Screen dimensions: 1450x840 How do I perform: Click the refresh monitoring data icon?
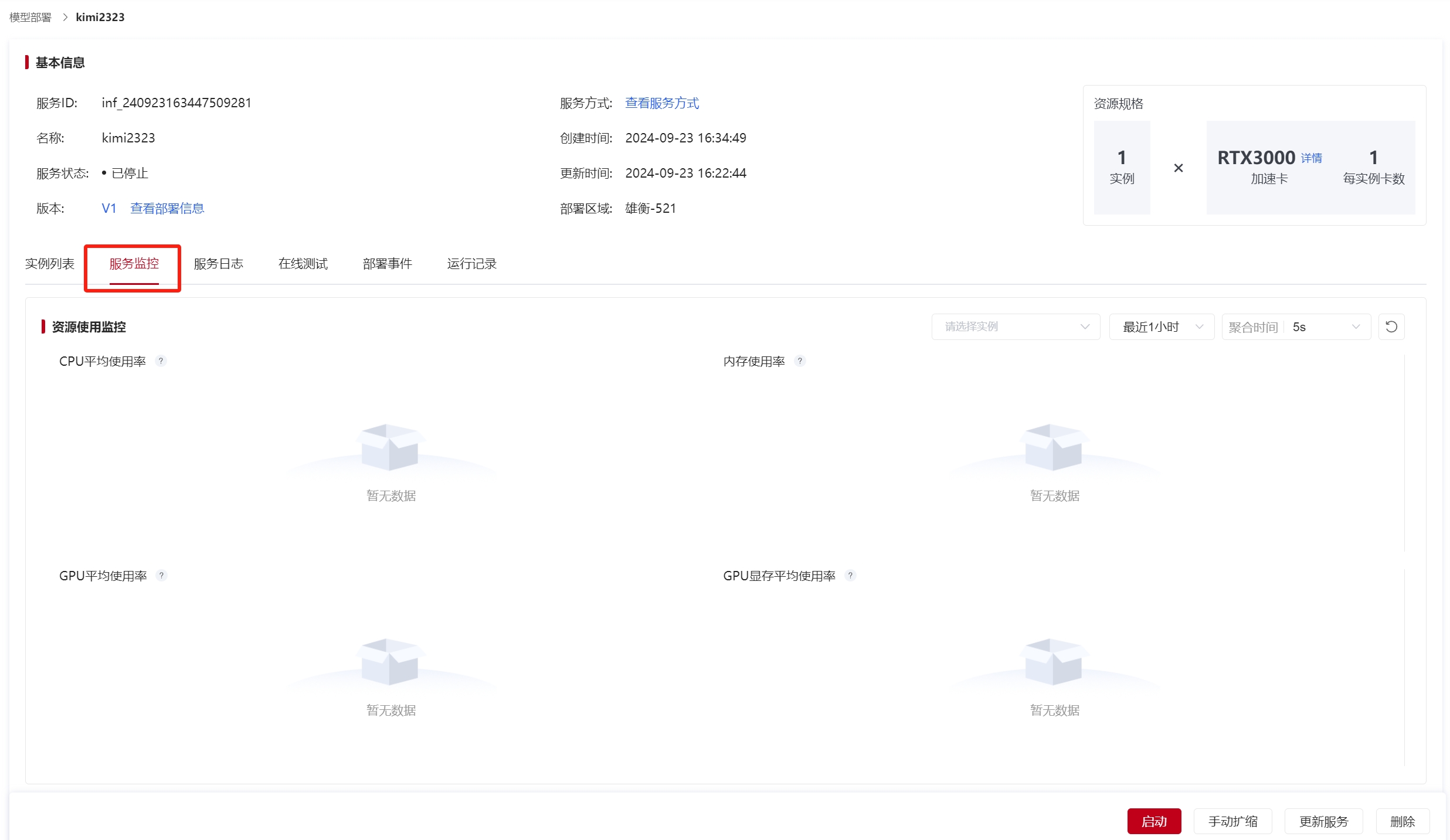1391,327
